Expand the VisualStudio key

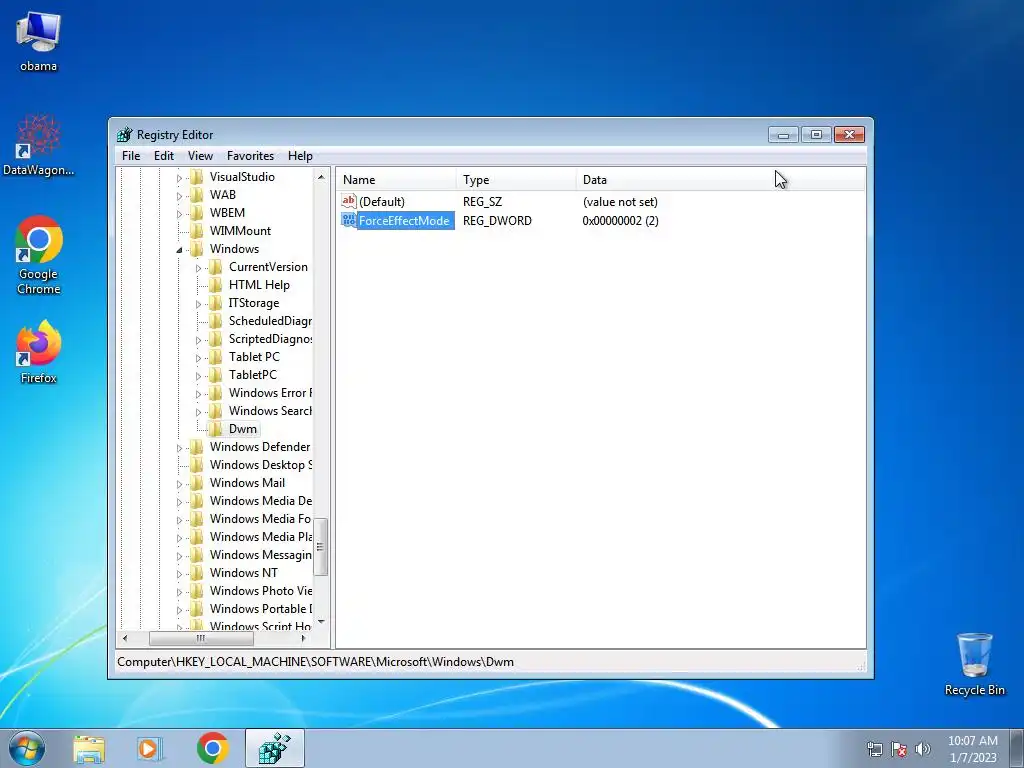(x=179, y=178)
